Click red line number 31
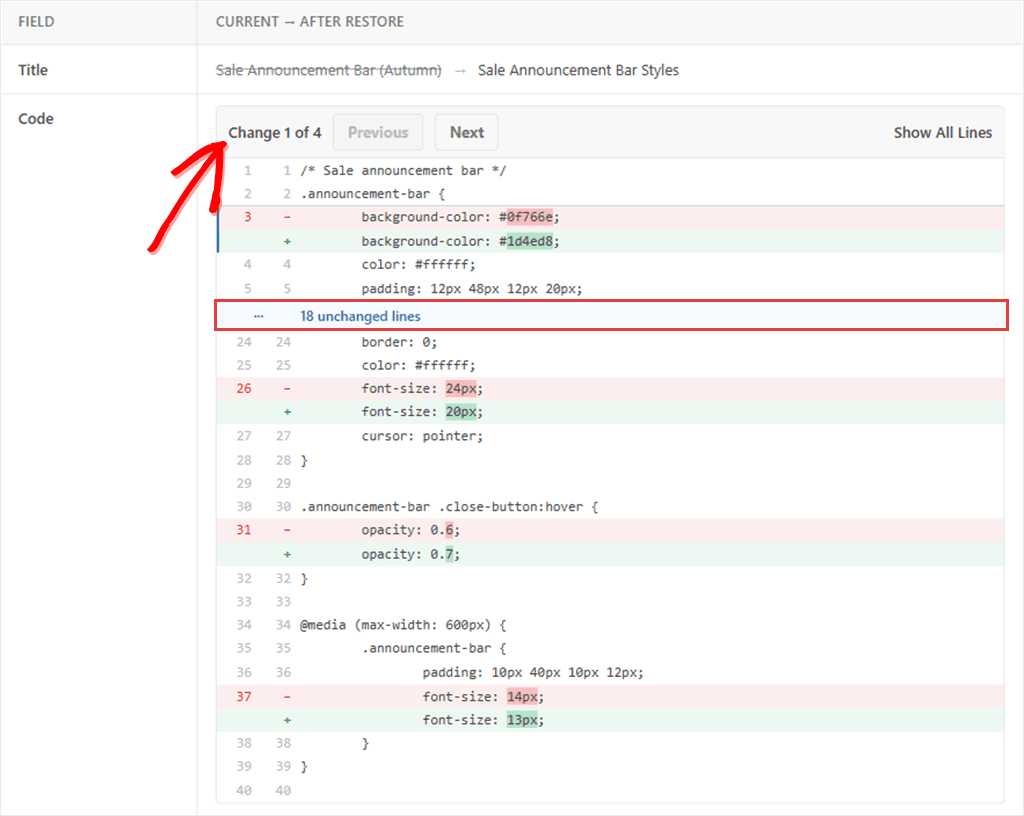1024x816 pixels. [244, 530]
